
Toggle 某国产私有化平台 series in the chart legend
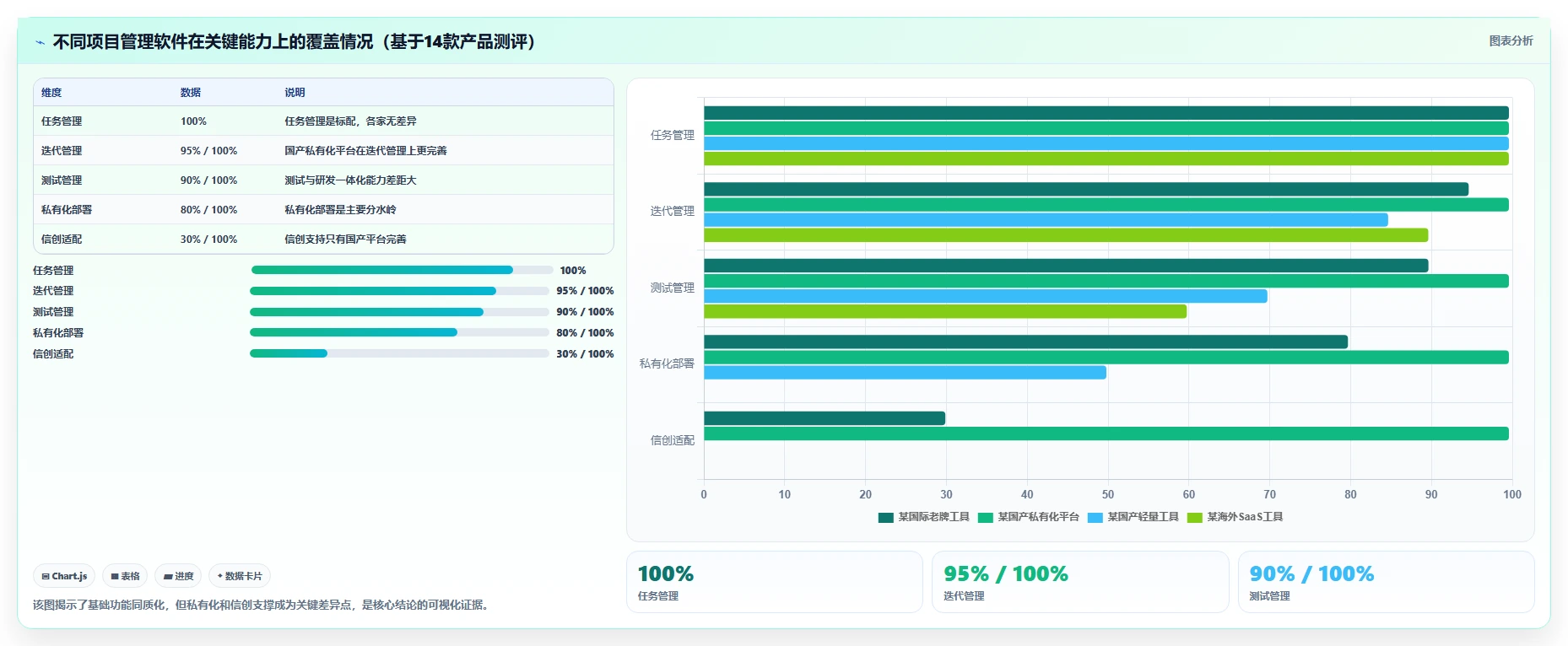(x=1029, y=517)
